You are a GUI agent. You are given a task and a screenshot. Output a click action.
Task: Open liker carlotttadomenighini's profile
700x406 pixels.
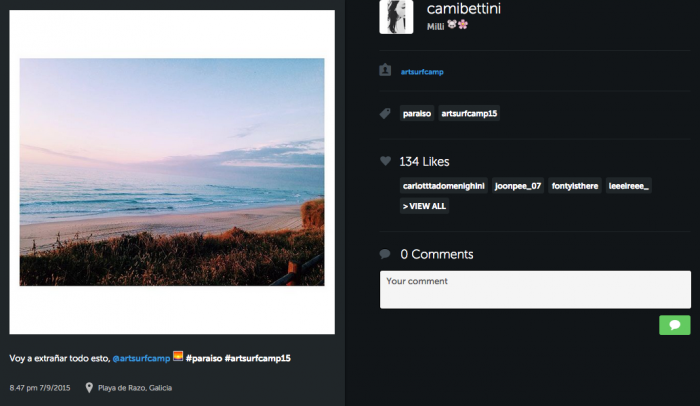pos(443,185)
